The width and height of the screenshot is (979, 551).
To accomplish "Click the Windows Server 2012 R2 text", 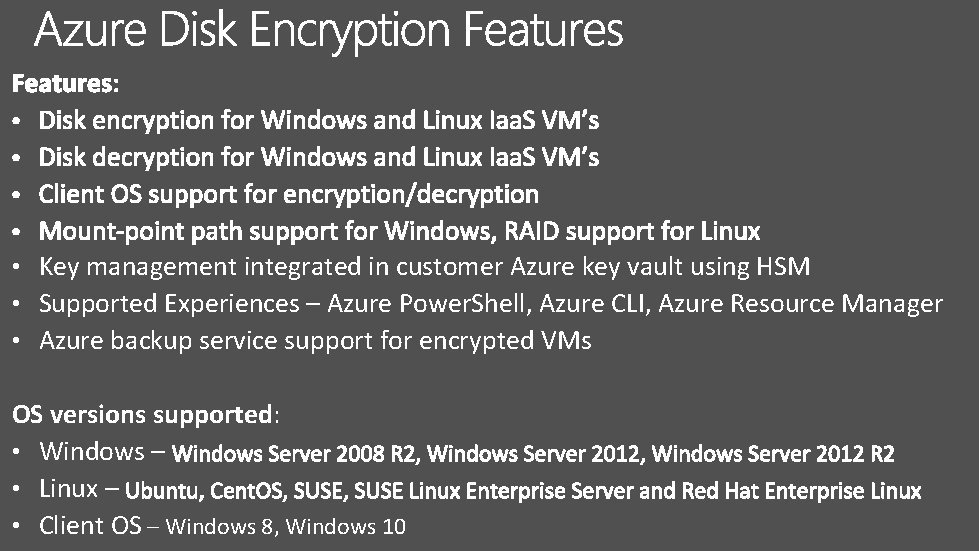I will 773,453.
